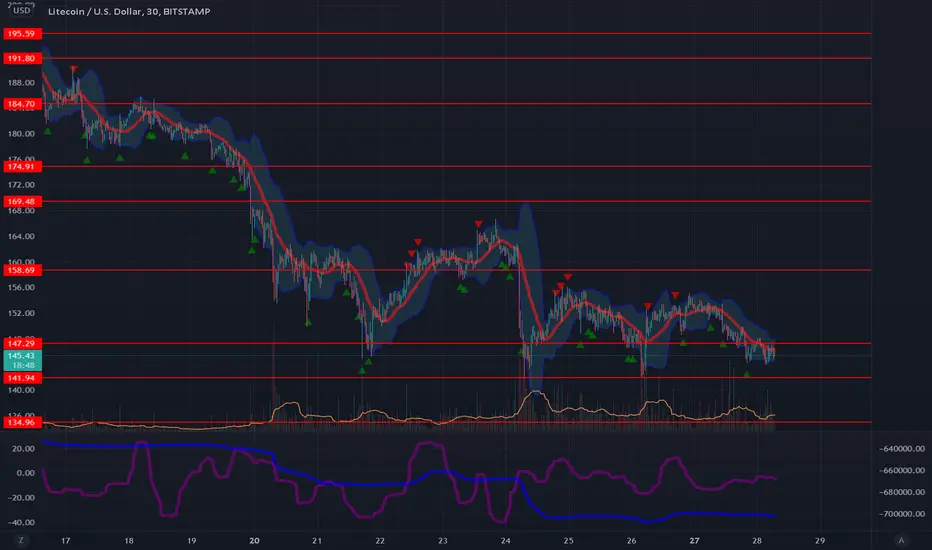Select the 169.48 red price label

(x=23, y=202)
